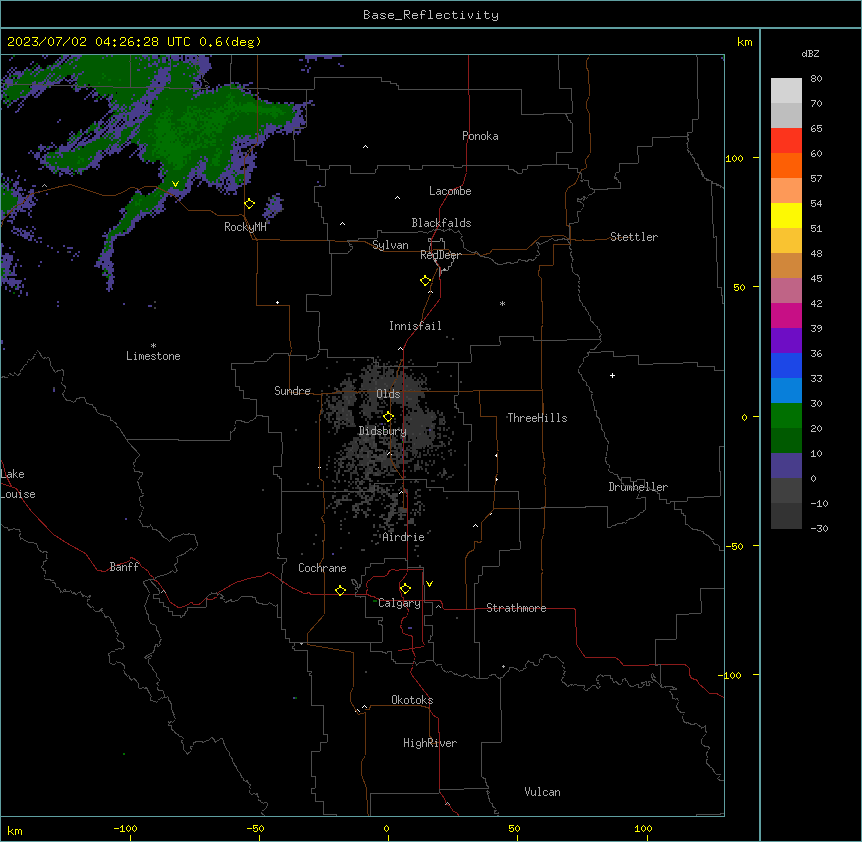
Task: Click the slate 10-0 dBZ swatch
Action: tap(786, 466)
